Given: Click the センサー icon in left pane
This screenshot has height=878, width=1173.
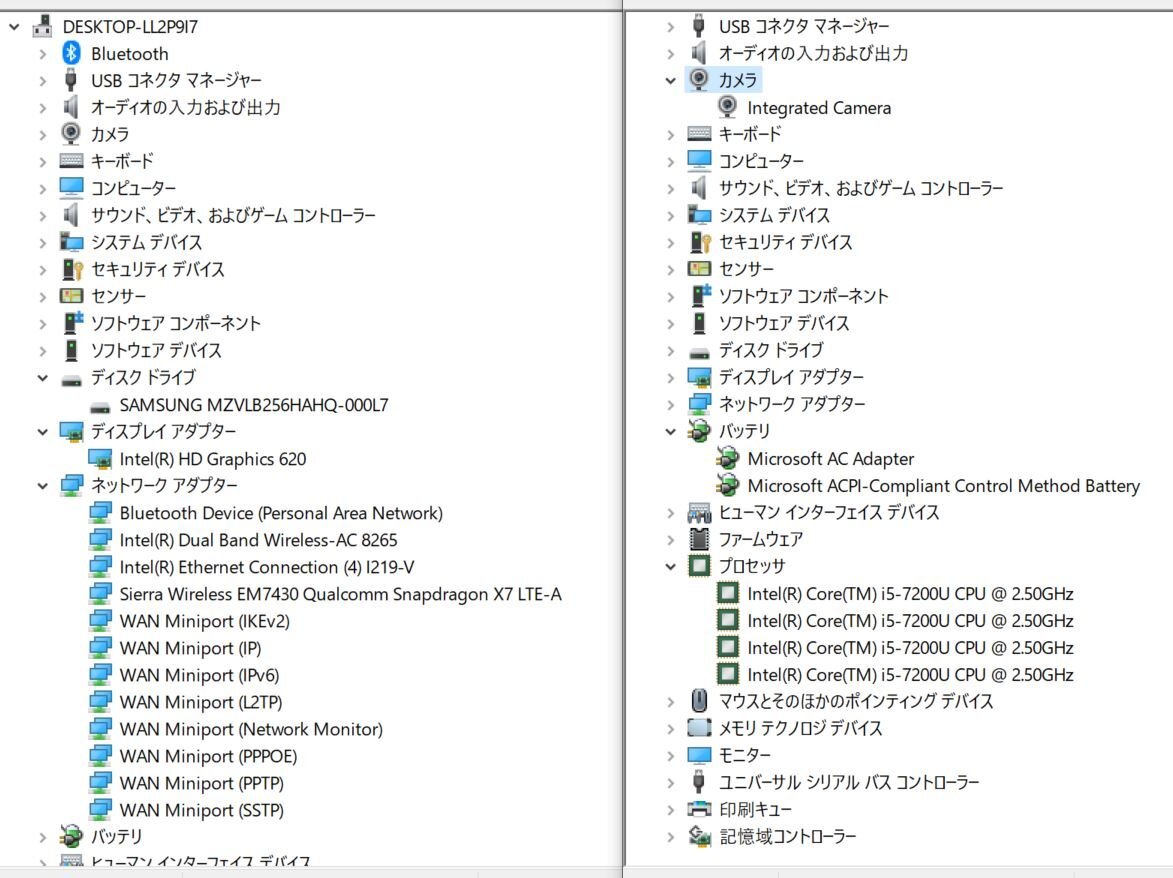Looking at the screenshot, I should point(71,296).
